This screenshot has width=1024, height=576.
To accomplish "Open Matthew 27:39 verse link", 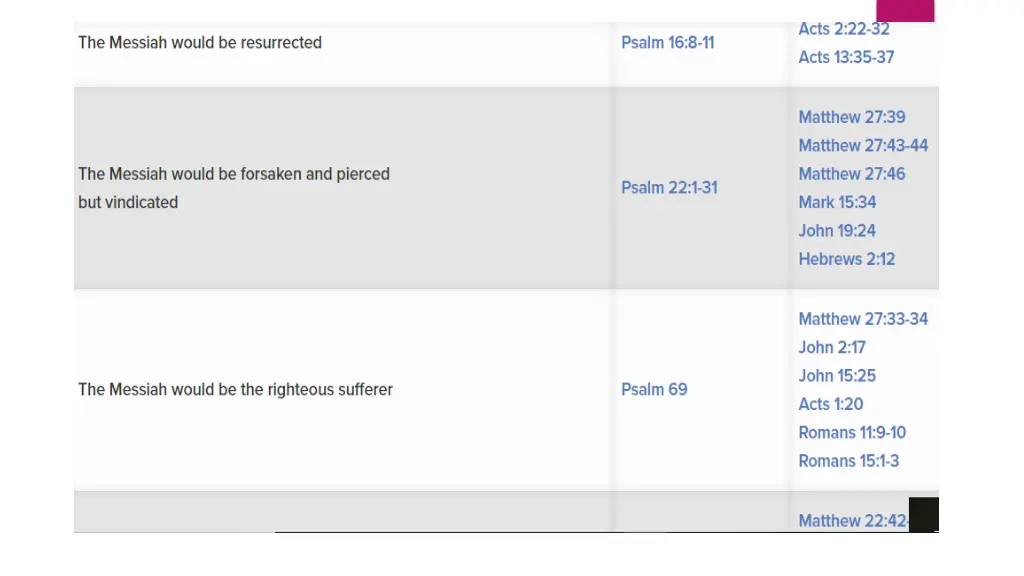I will tap(852, 118).
